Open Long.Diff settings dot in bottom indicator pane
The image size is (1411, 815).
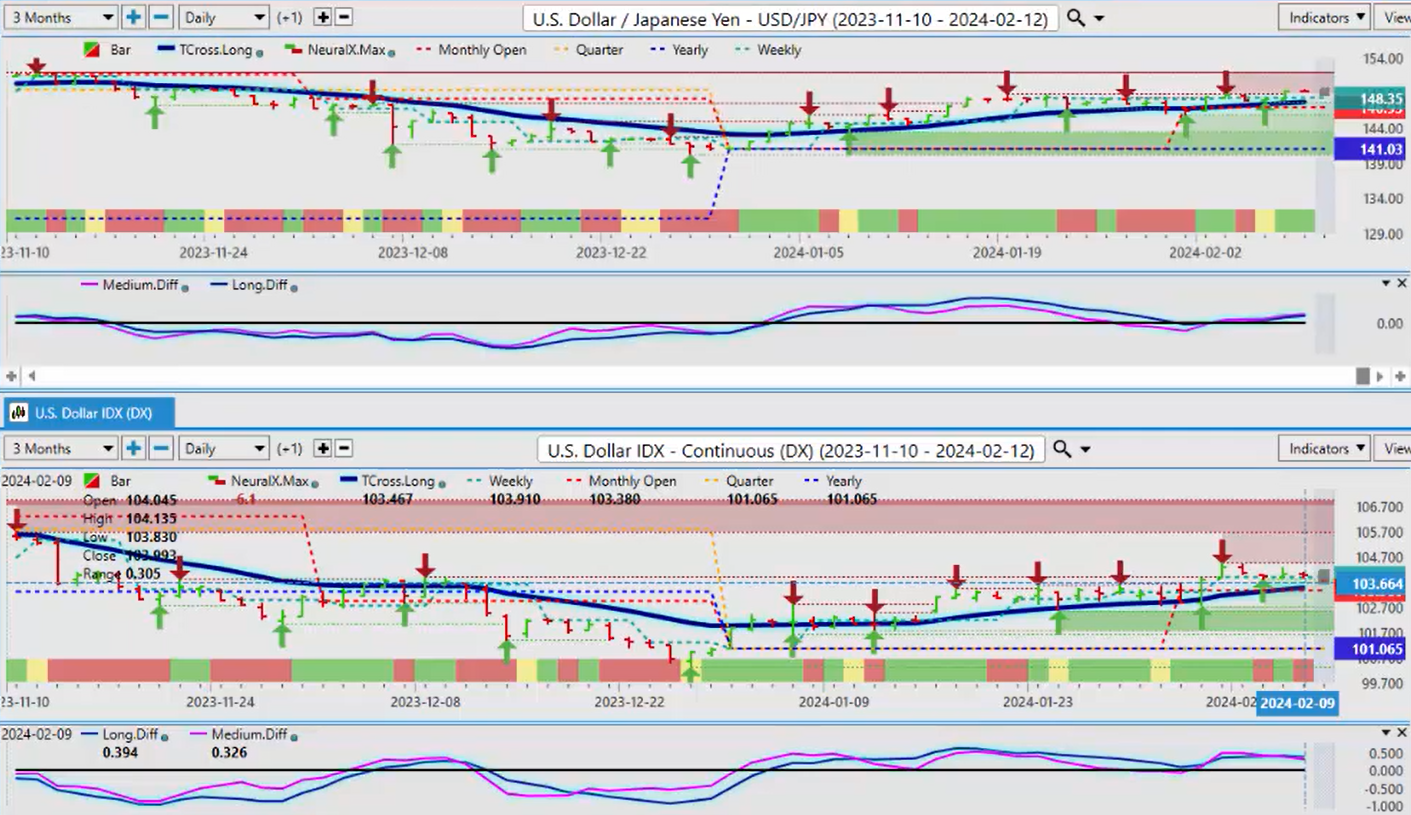coord(166,736)
